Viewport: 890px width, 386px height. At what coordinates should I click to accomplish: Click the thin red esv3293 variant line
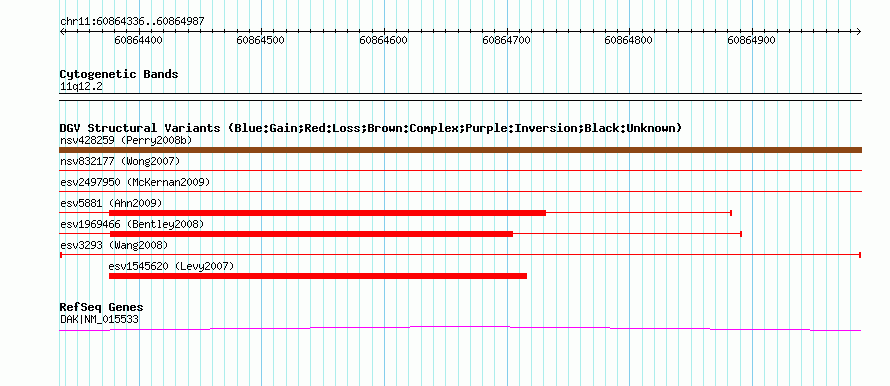click(x=460, y=255)
